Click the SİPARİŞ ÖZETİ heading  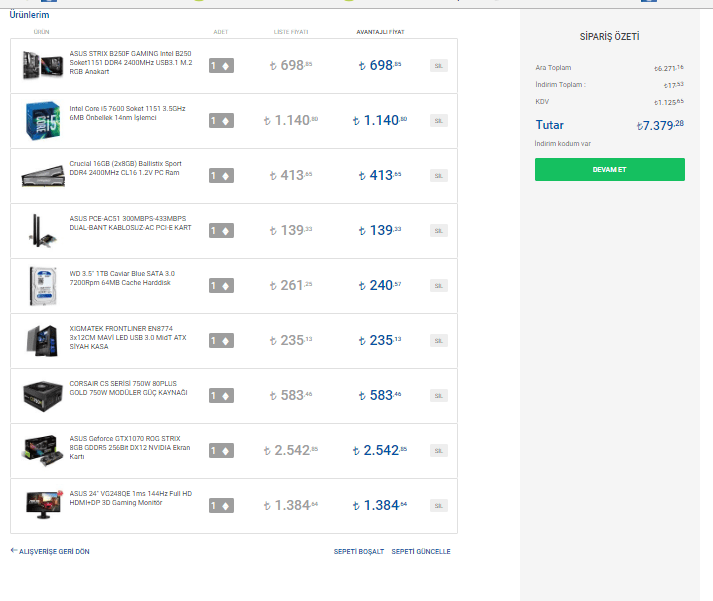pyautogui.click(x=609, y=37)
